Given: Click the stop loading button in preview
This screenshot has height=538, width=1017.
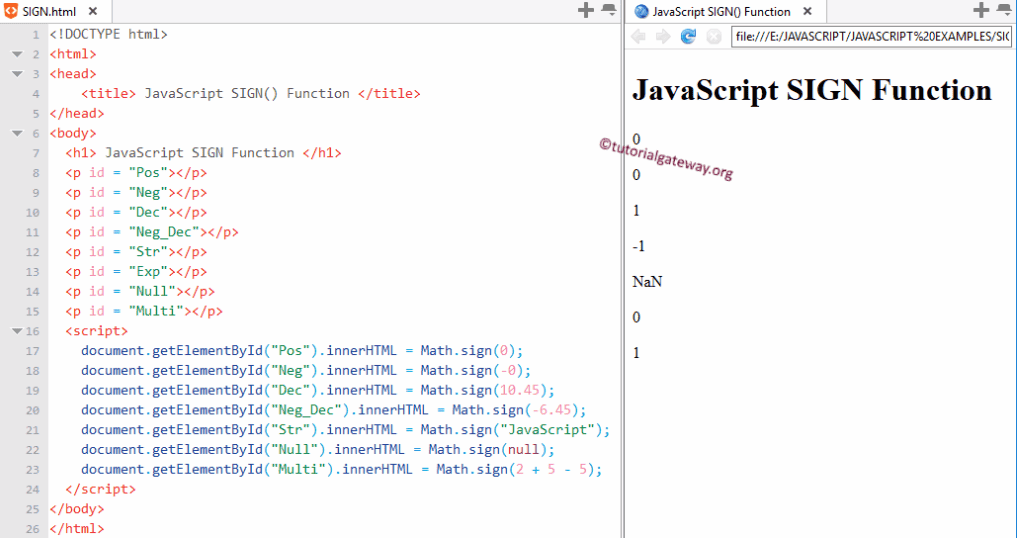Looking at the screenshot, I should coord(713,37).
